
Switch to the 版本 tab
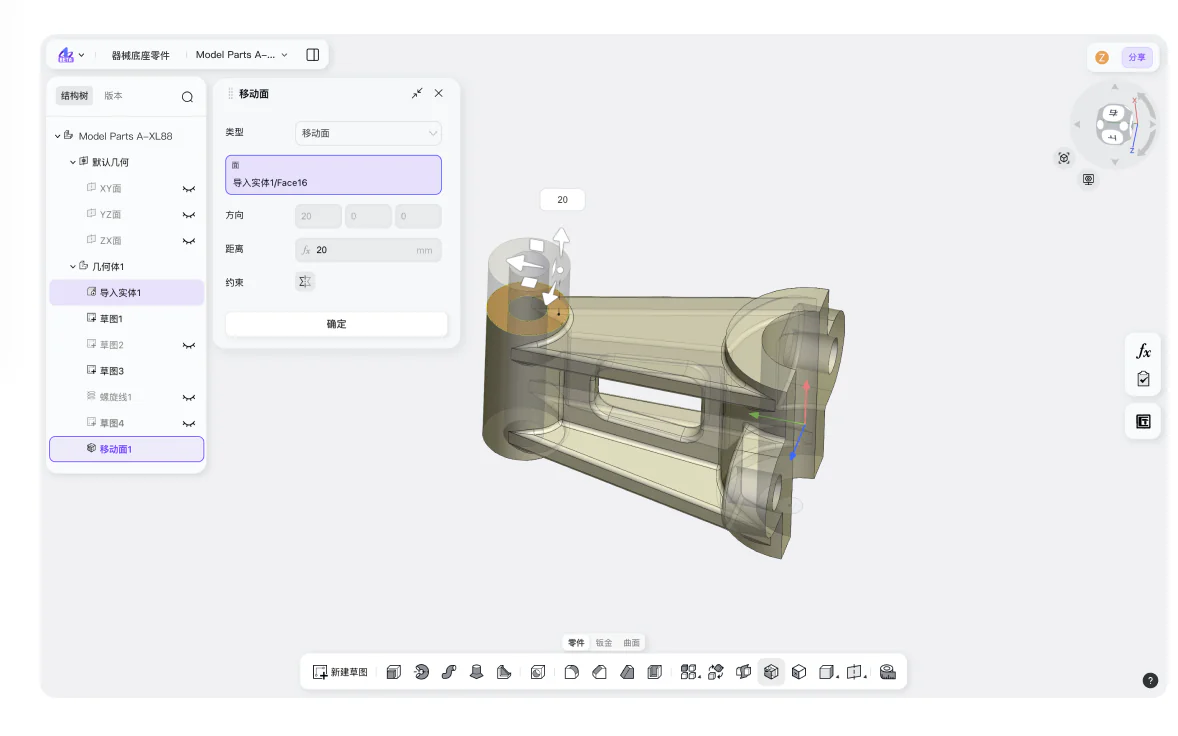point(113,95)
